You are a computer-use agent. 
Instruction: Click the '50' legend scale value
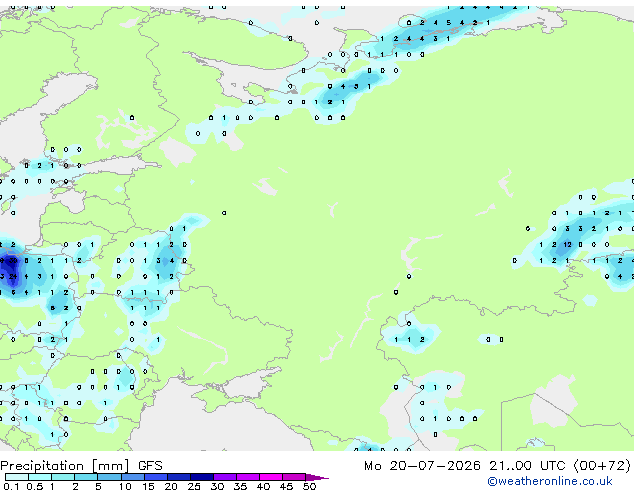pos(309,486)
